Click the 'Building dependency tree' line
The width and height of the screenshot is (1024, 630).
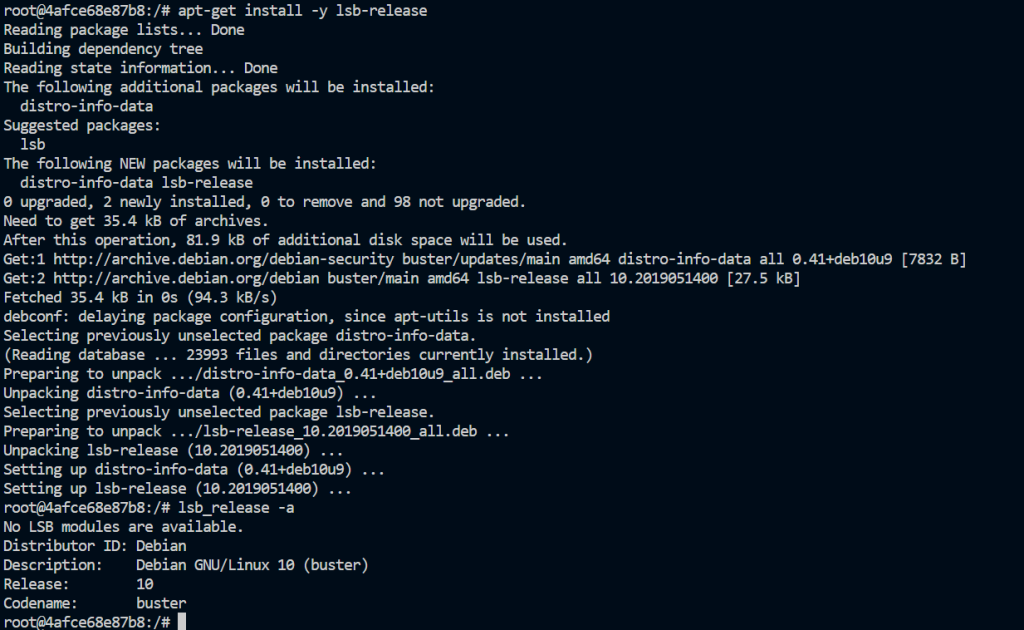[x=103, y=49]
